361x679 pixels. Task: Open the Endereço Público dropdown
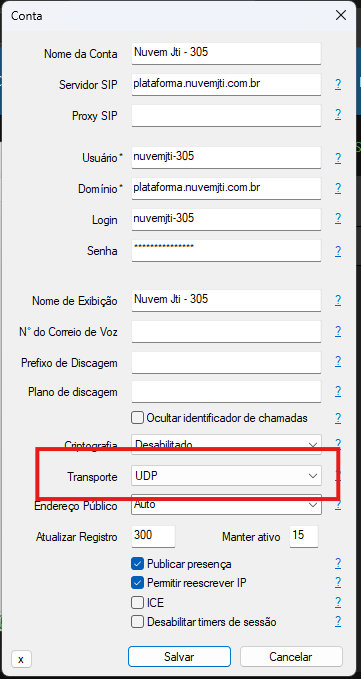tap(226, 504)
